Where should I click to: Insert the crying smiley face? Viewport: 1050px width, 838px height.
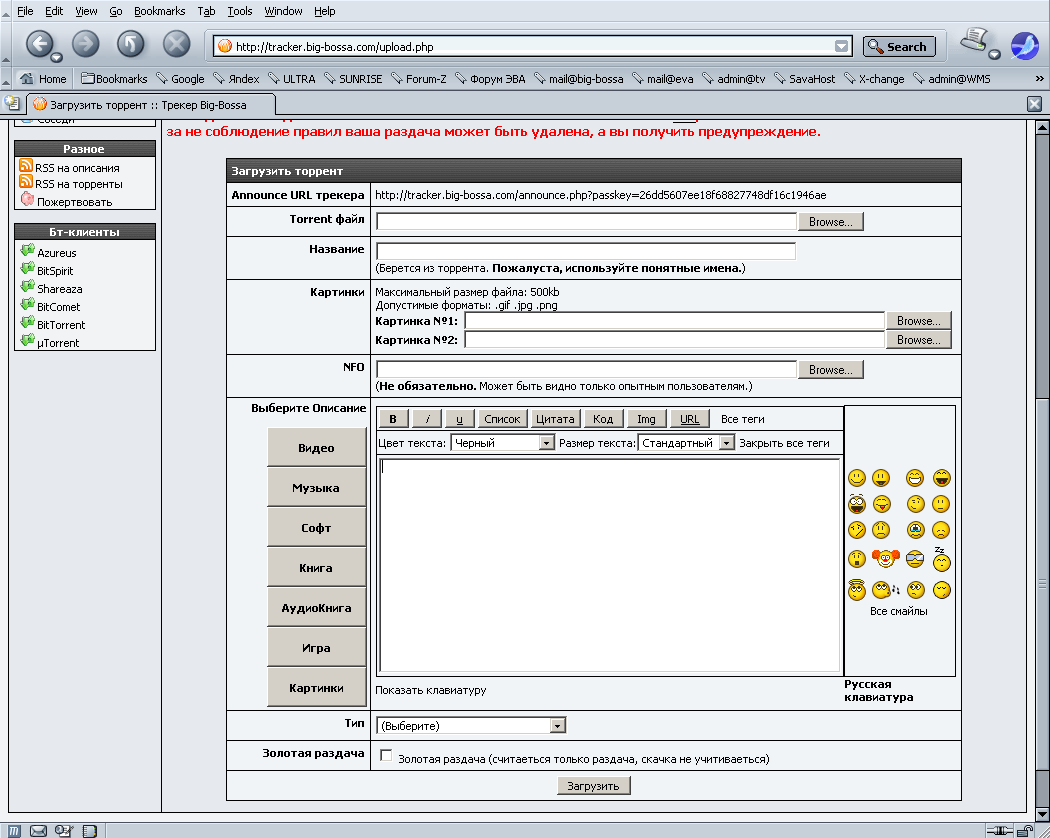(914, 530)
